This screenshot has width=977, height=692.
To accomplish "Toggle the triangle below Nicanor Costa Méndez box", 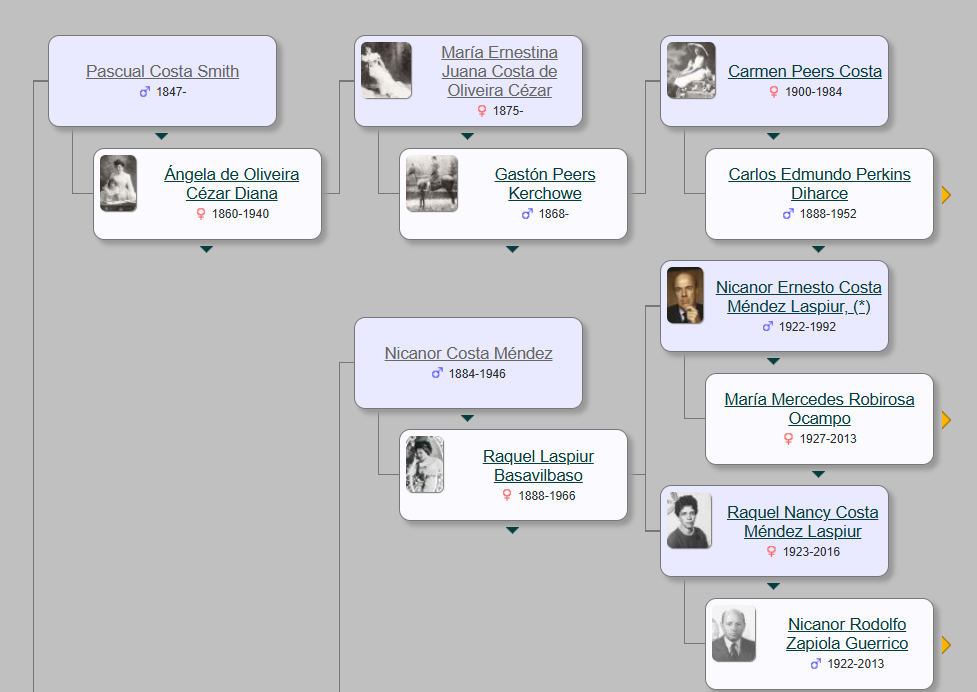I will click(x=467, y=418).
